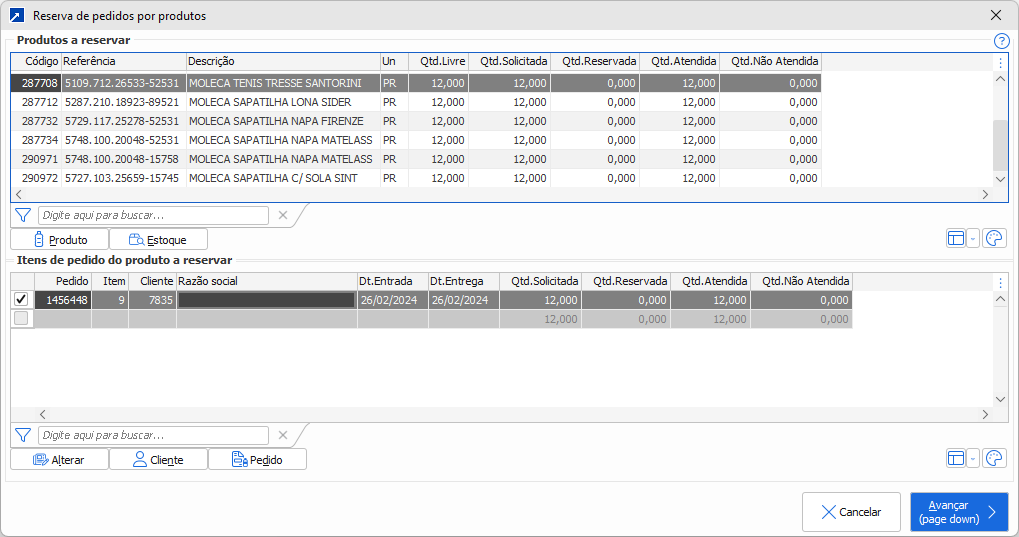
Task: Click client code 7835 cell
Action: [x=153, y=300]
